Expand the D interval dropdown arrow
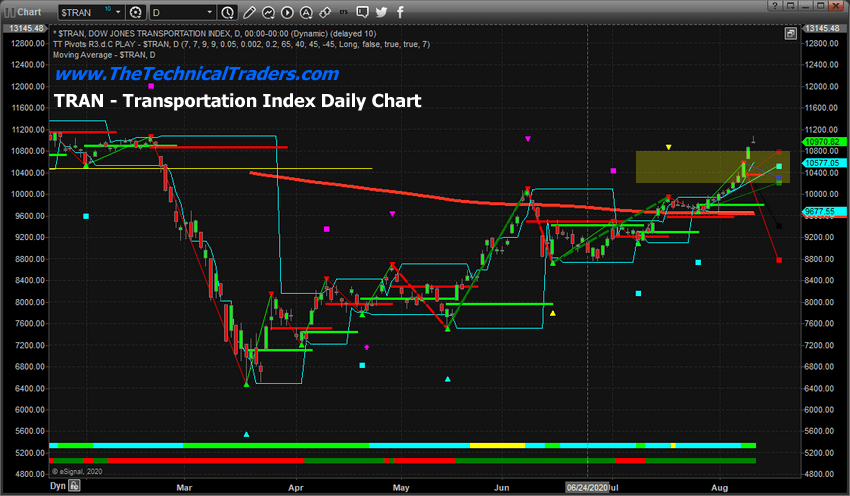Viewport: 850px width, 496px height. click(x=210, y=12)
